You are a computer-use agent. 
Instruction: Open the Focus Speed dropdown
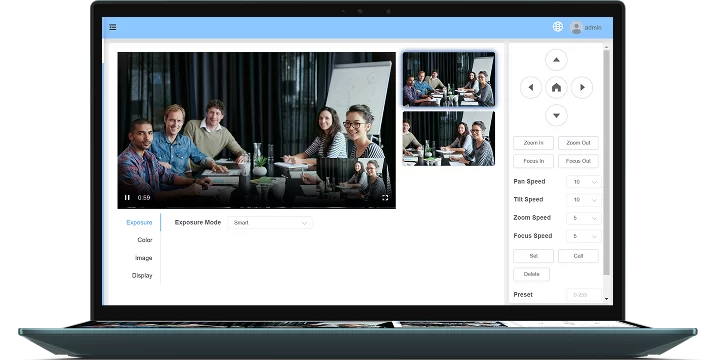pyautogui.click(x=584, y=236)
